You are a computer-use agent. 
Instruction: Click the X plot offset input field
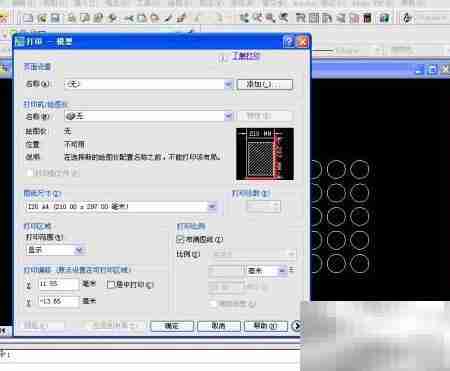pyautogui.click(x=59, y=284)
